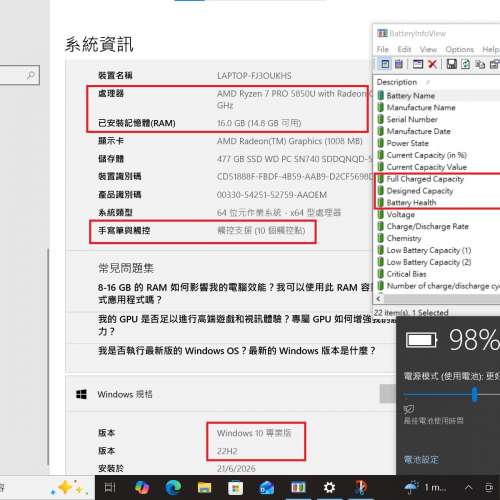Select the Number of charge/discharge cycles row
Viewport: 500px width, 500px height.
(x=438, y=286)
